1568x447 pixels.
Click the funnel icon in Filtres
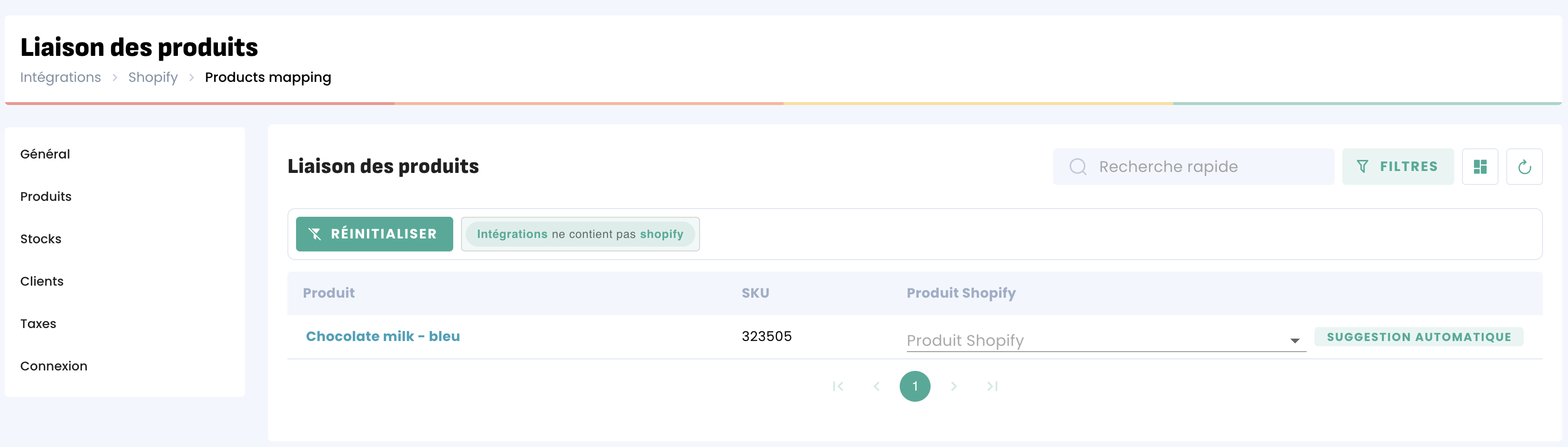[1362, 167]
